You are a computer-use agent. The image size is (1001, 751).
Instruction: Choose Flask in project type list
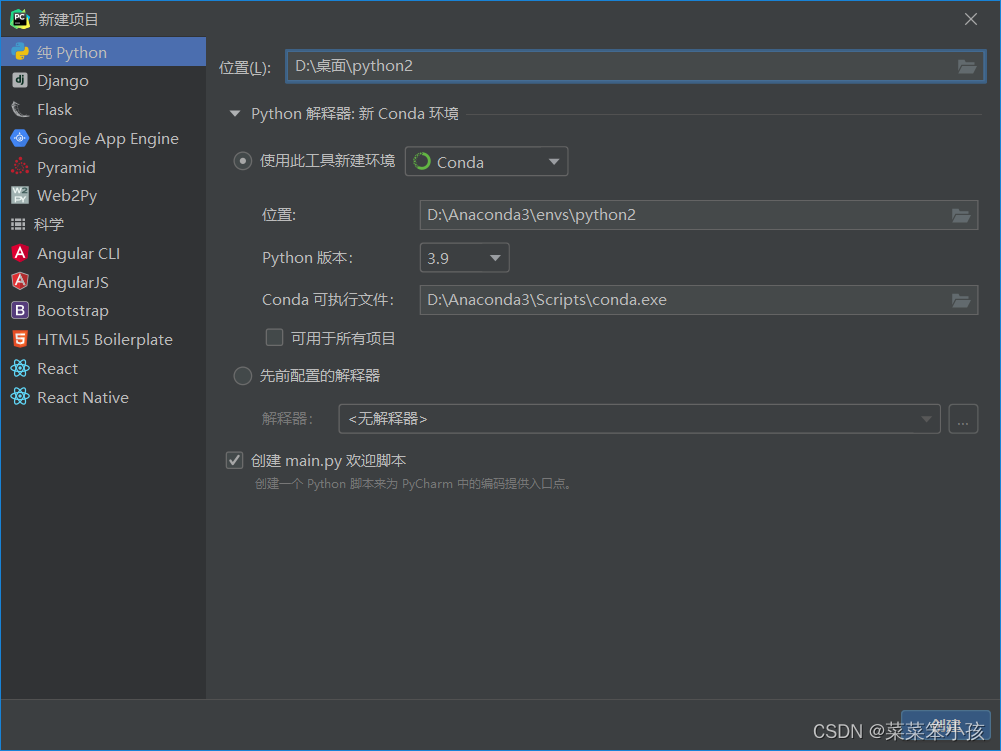[x=103, y=109]
